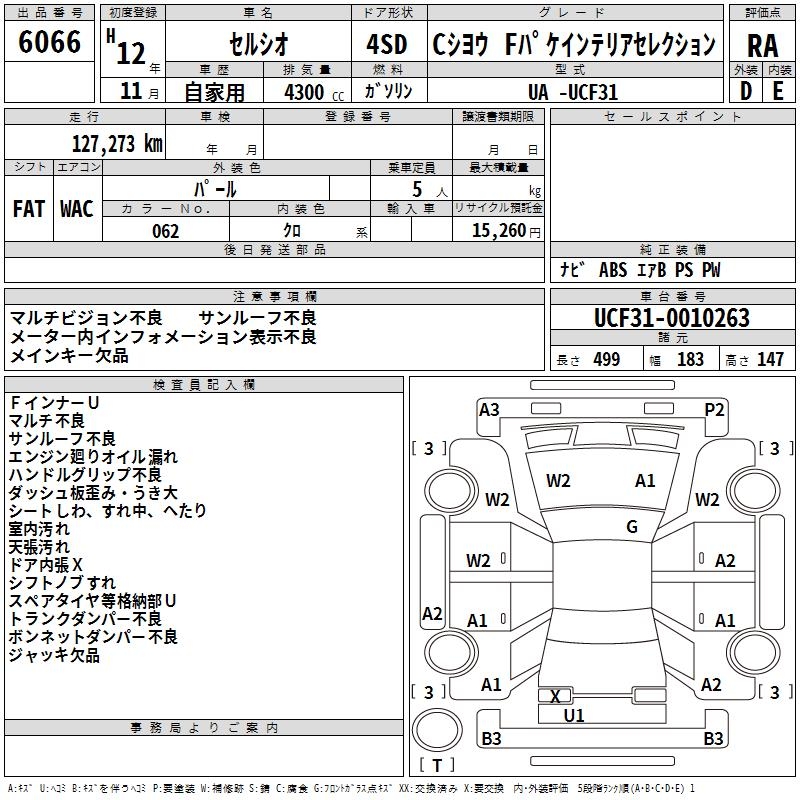Click the U1 trunk damage mark

pos(573,716)
